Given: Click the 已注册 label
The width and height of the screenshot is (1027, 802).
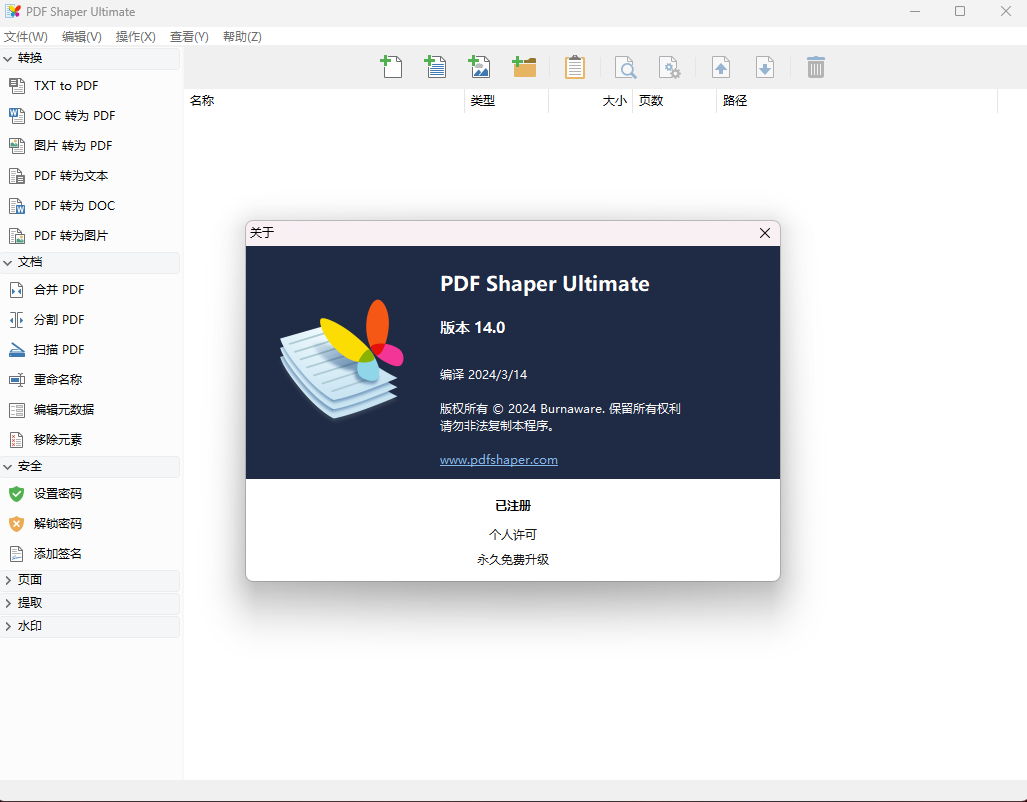Looking at the screenshot, I should tap(513, 506).
